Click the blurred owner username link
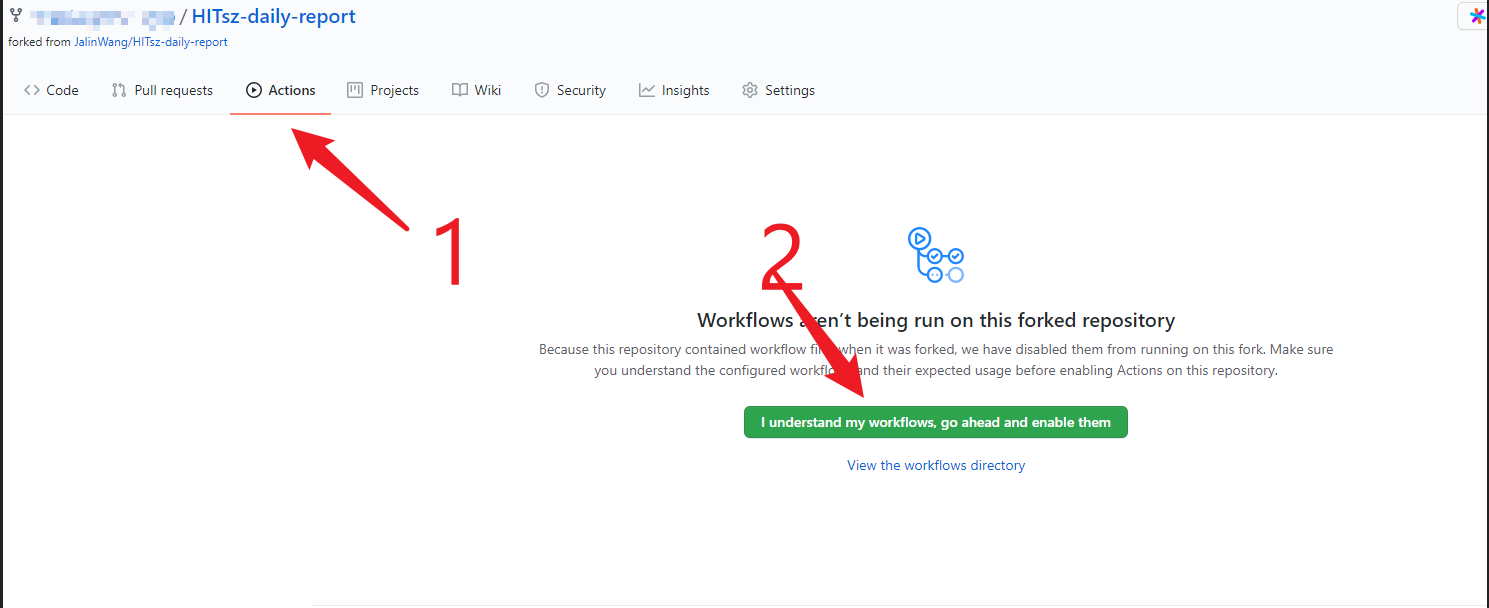The width and height of the screenshot is (1489, 608). [101, 17]
